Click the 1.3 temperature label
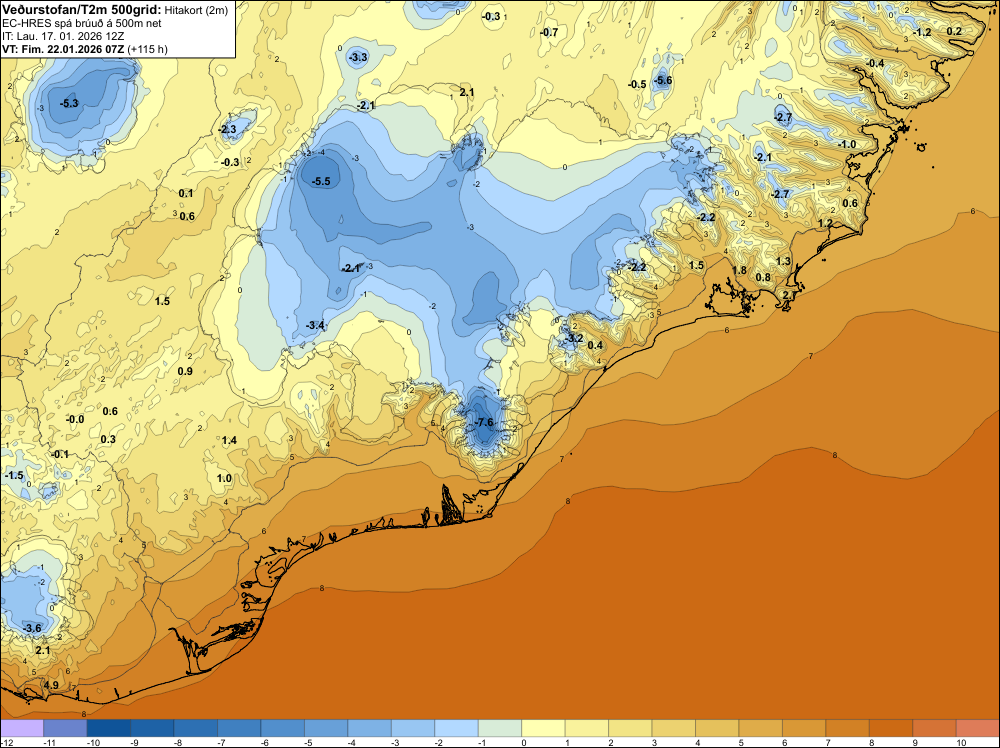Viewport: 1000px width, 748px height. pyautogui.click(x=783, y=261)
